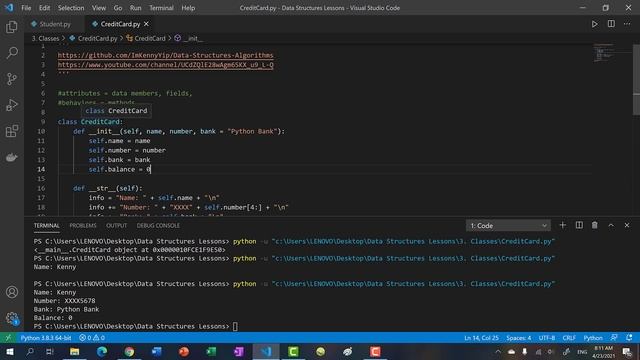Image resolution: width=640 pixels, height=360 pixels.
Task: Open the Source Control view
Action: [12, 79]
